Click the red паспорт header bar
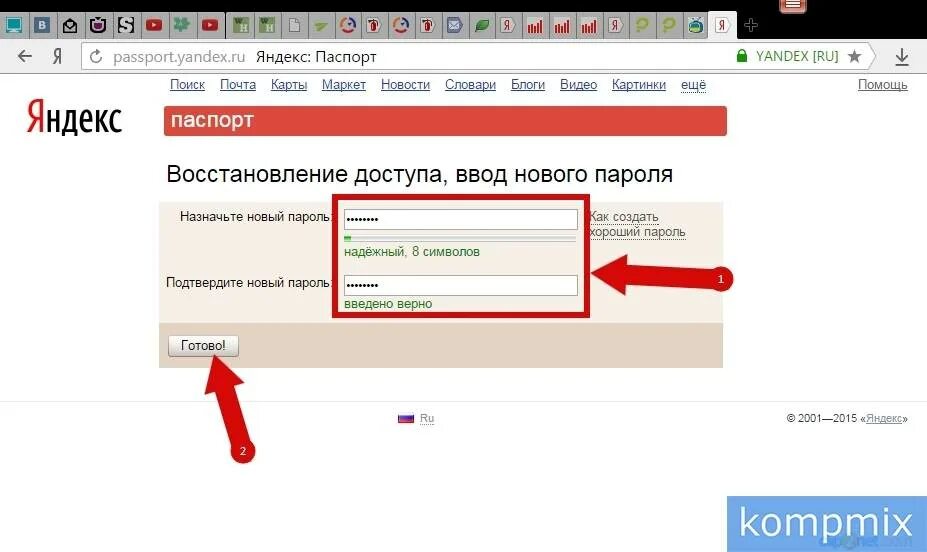 [x=445, y=121]
